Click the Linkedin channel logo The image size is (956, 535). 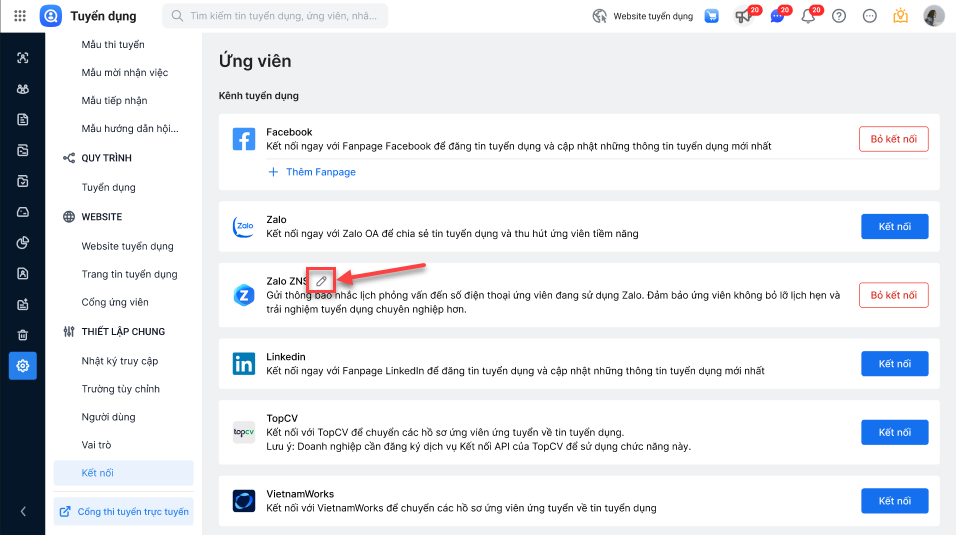[244, 364]
